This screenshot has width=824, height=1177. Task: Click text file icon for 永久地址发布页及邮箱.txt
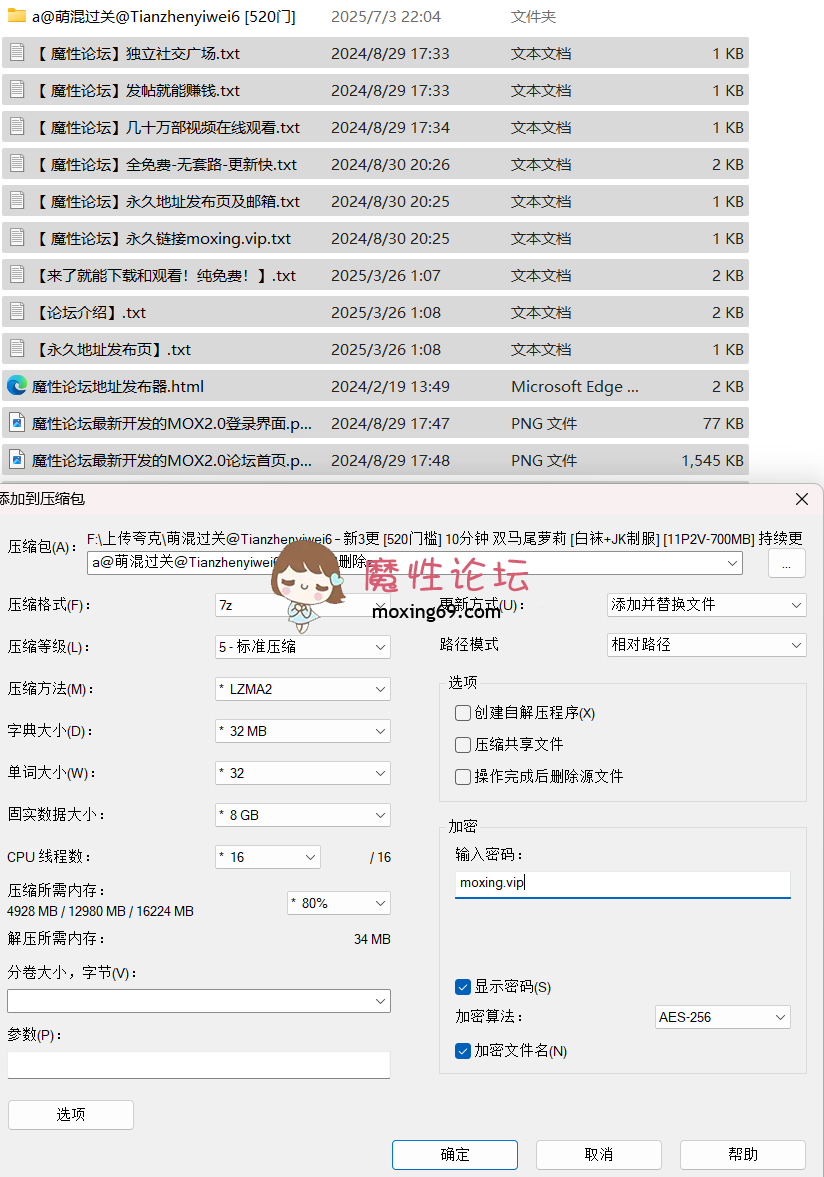[17, 201]
